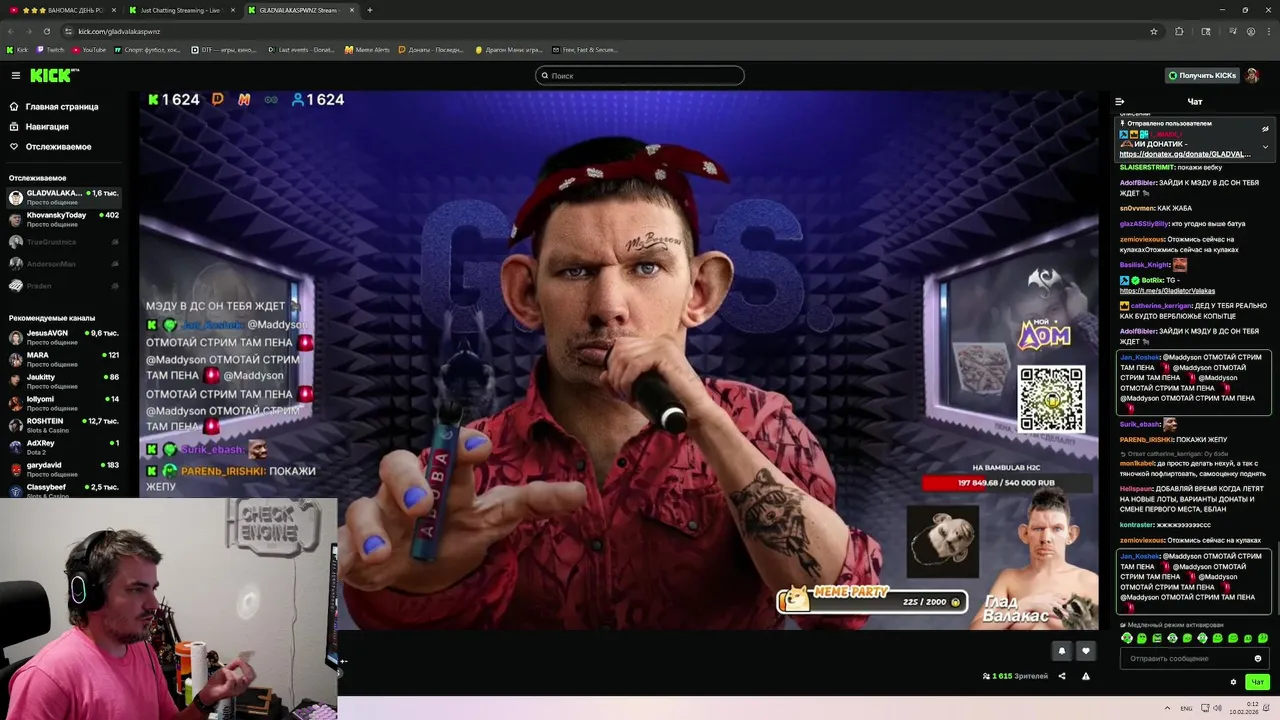
Task: Open the donatex.gg donation link
Action: pos(1185,154)
